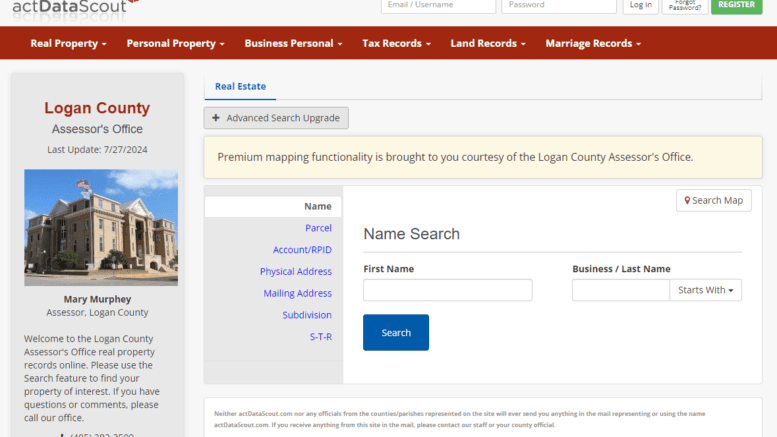Select the S-T-R search option

pyautogui.click(x=321, y=337)
